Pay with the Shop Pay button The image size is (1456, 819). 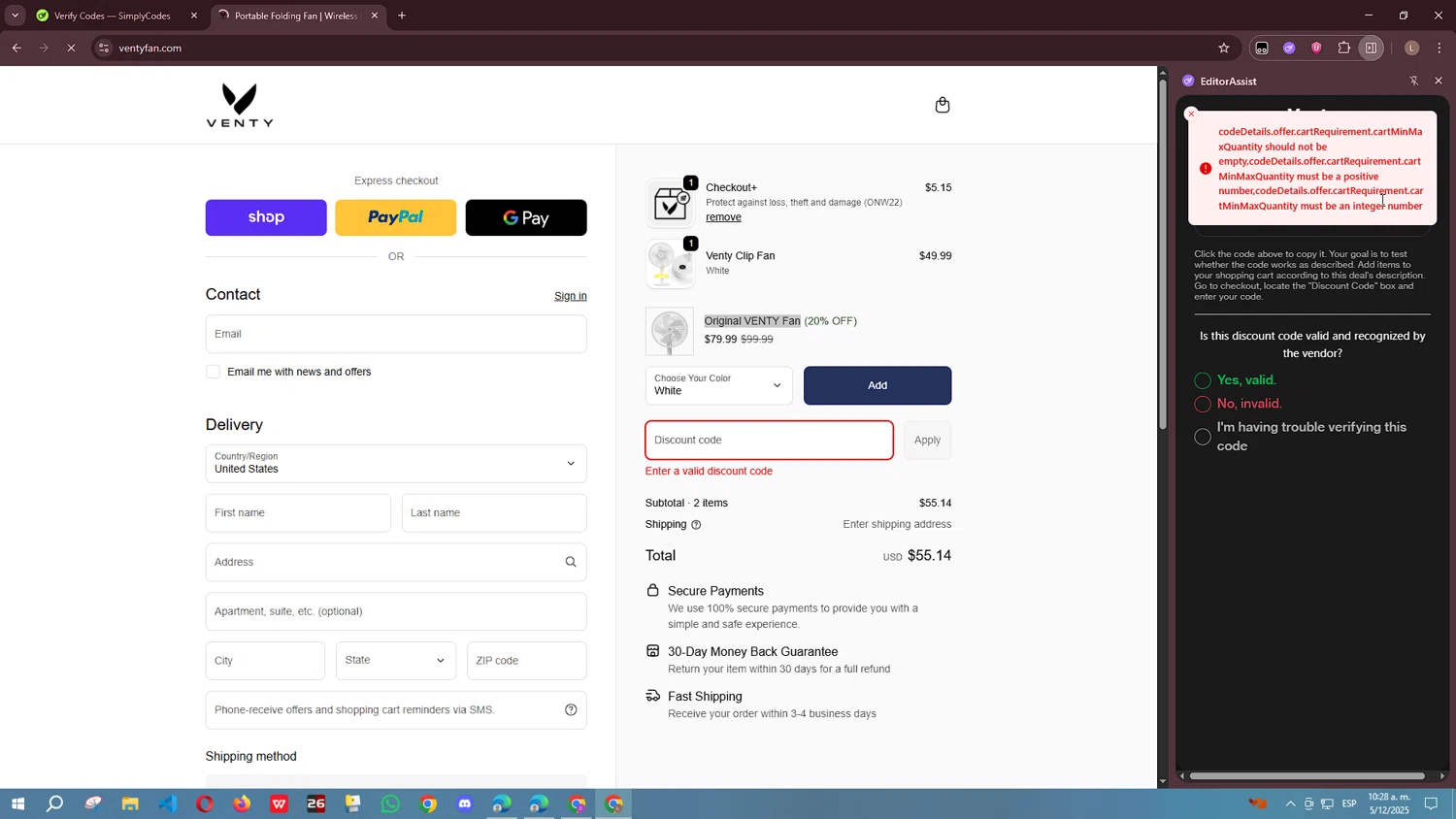click(266, 217)
